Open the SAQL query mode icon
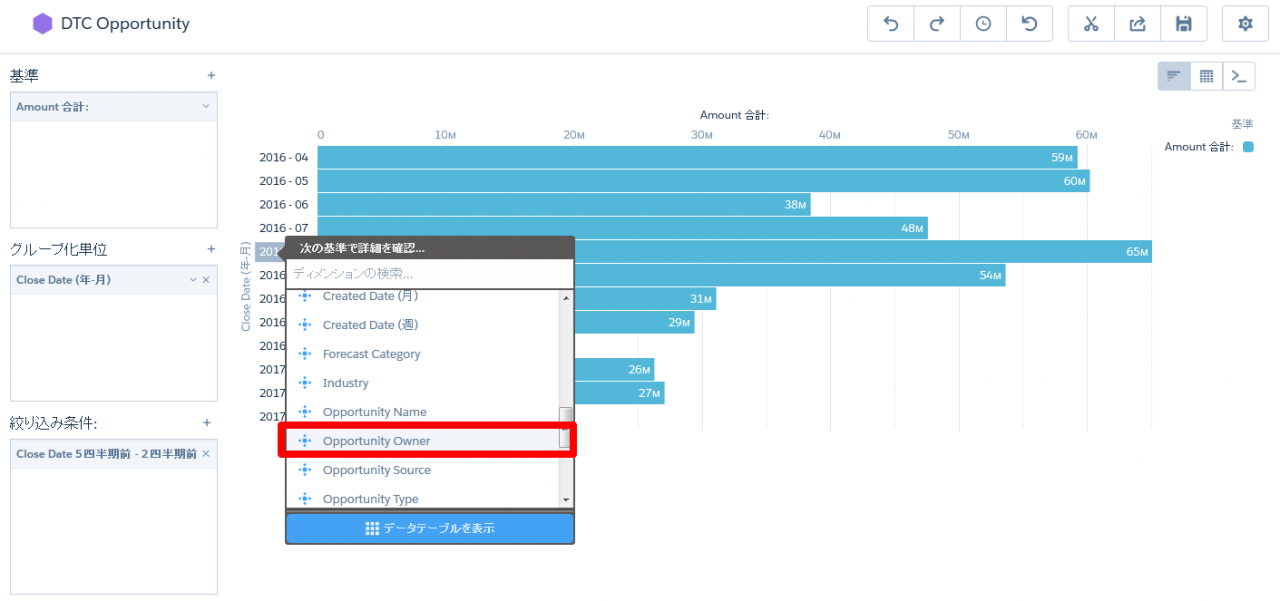 (1239, 76)
